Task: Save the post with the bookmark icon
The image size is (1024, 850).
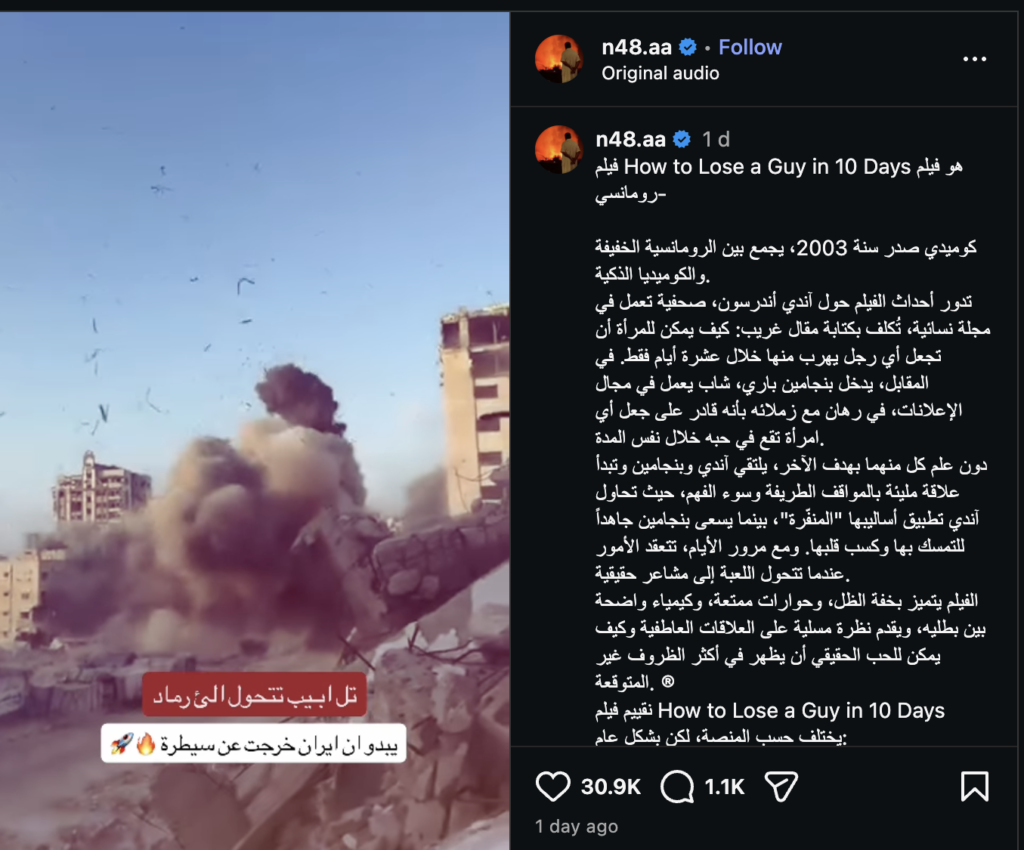Action: point(974,786)
